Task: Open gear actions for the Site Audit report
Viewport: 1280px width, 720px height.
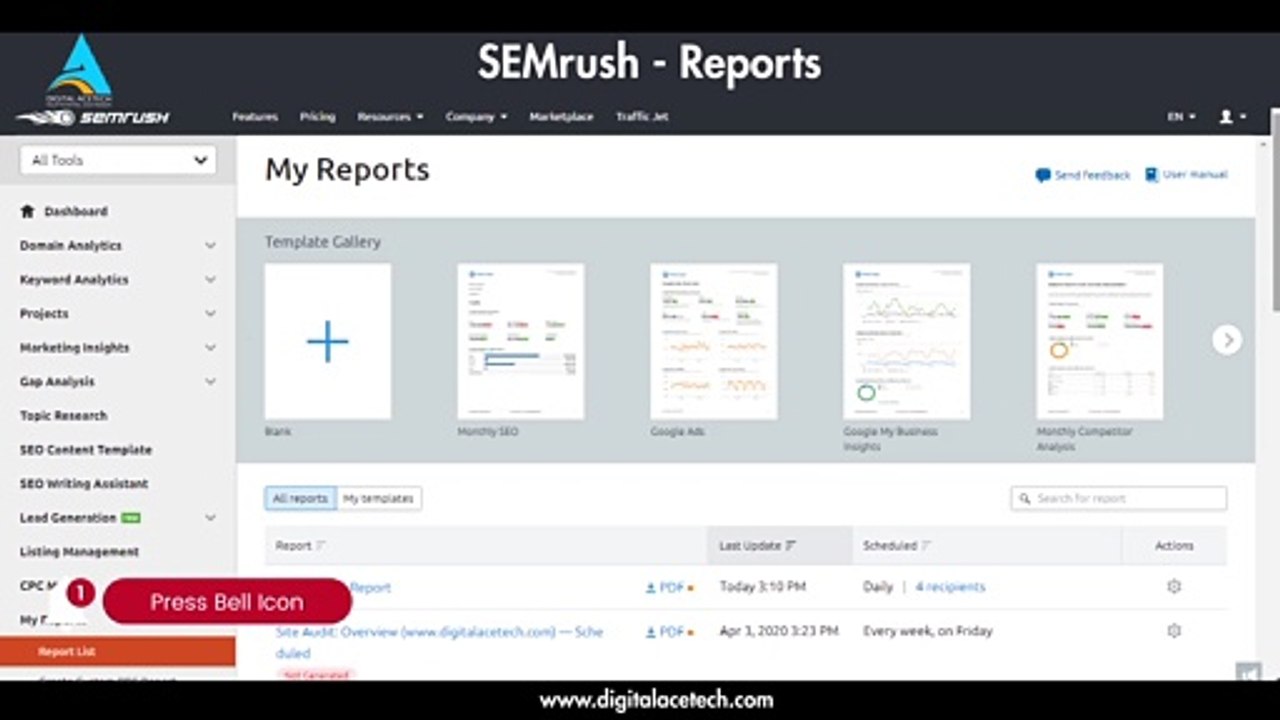Action: tap(1174, 631)
